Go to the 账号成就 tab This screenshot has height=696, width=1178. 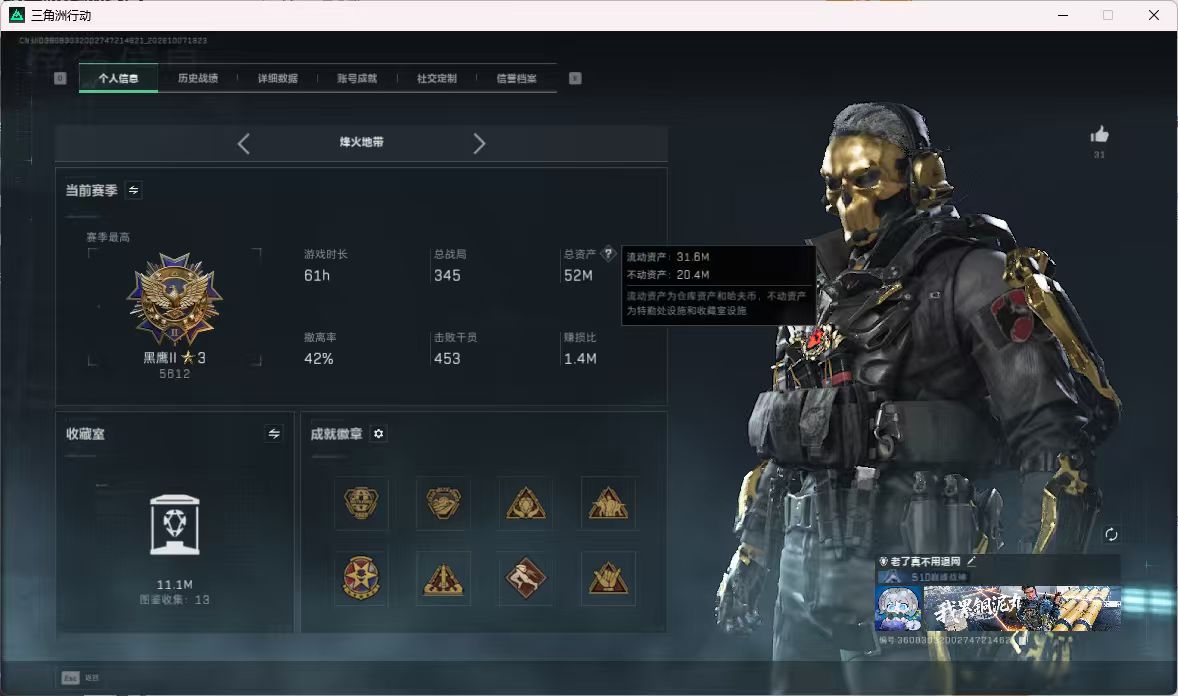pos(357,78)
